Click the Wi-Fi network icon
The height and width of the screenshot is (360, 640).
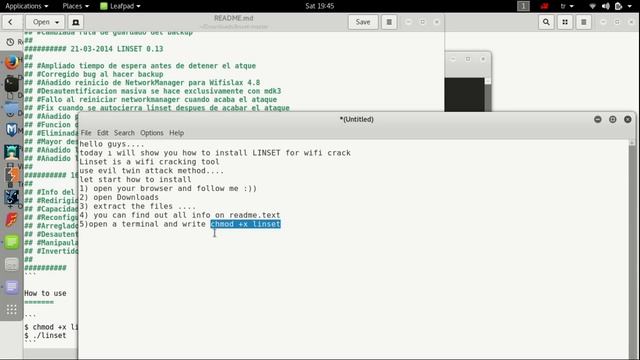click(x=592, y=6)
